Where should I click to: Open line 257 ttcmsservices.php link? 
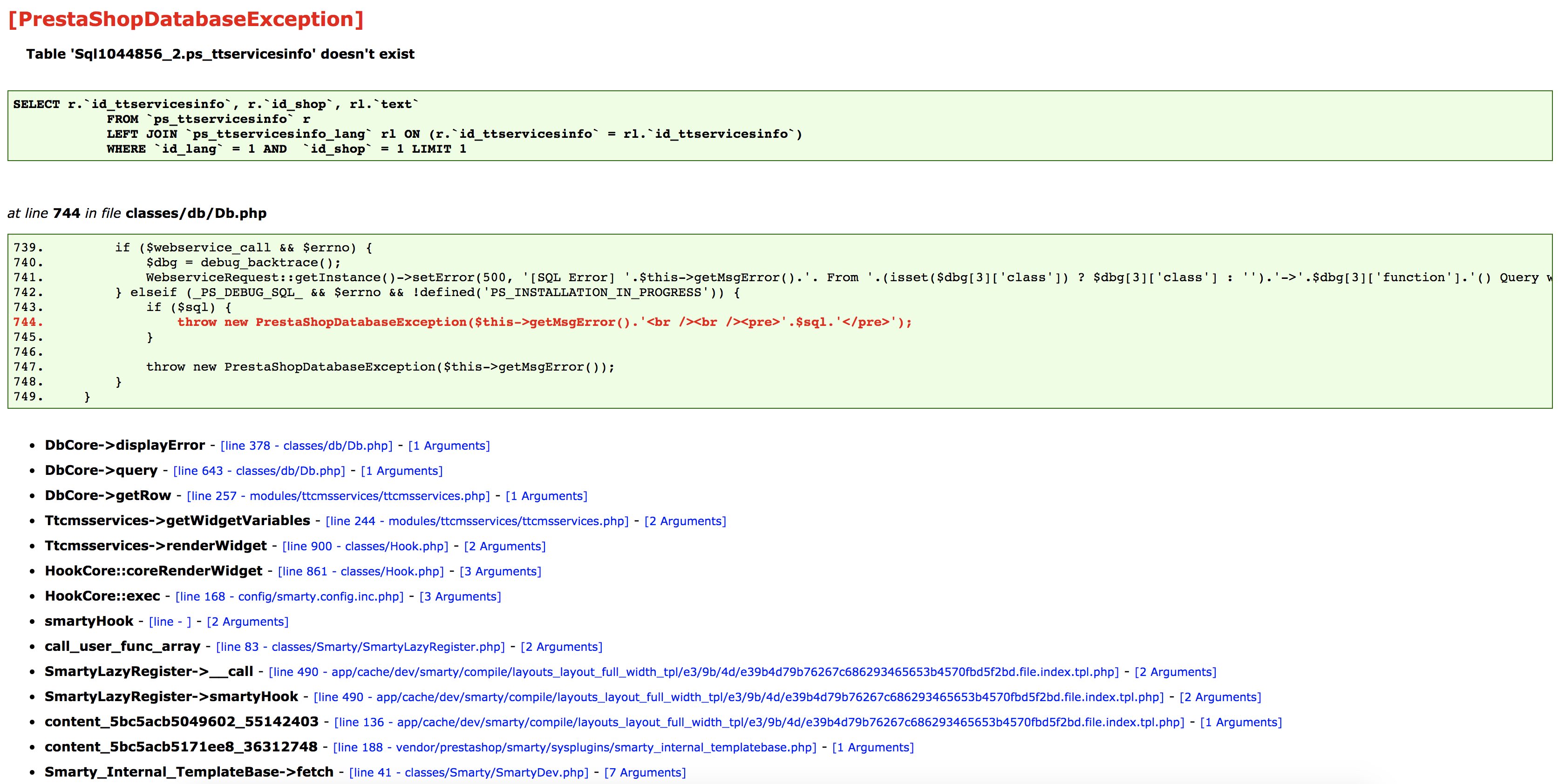pyautogui.click(x=338, y=496)
